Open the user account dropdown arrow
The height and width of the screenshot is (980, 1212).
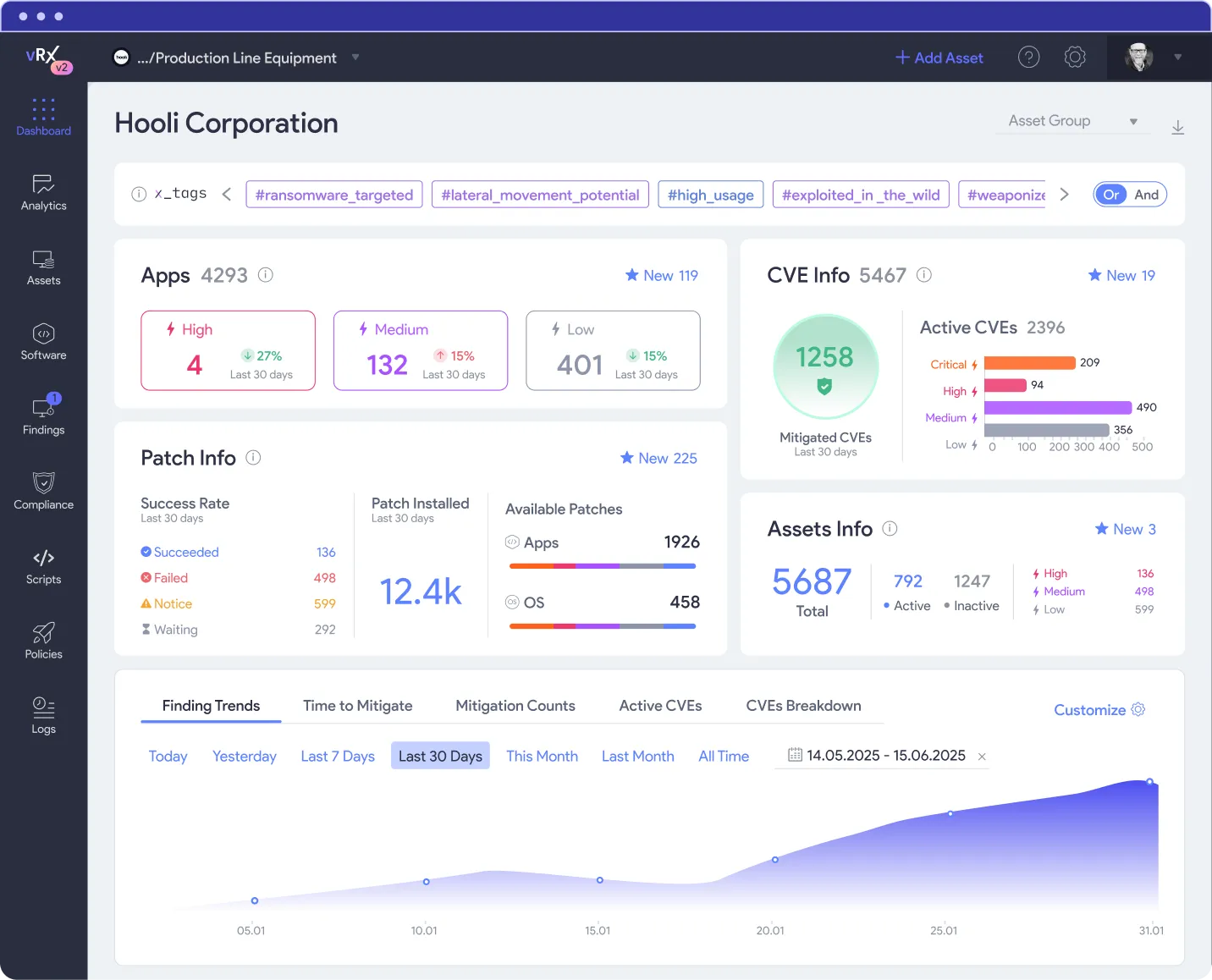(1177, 58)
